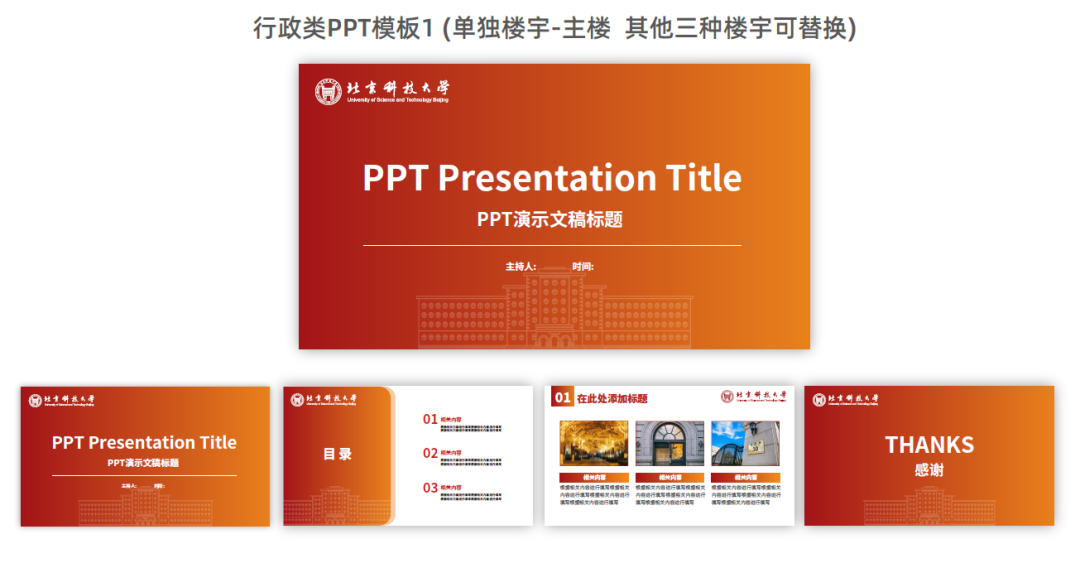The height and width of the screenshot is (563, 1080).
Task: Click the logo on the 目录 slide
Action: pyautogui.click(x=323, y=400)
